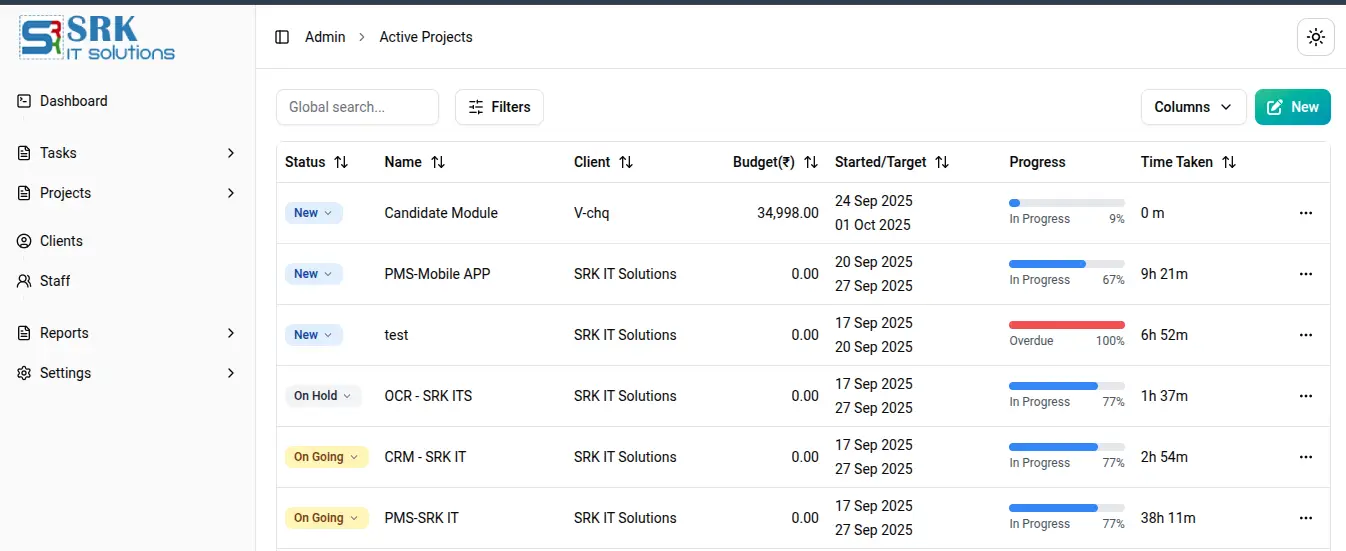Click the New project button
The height and width of the screenshot is (551, 1346).
coord(1292,107)
